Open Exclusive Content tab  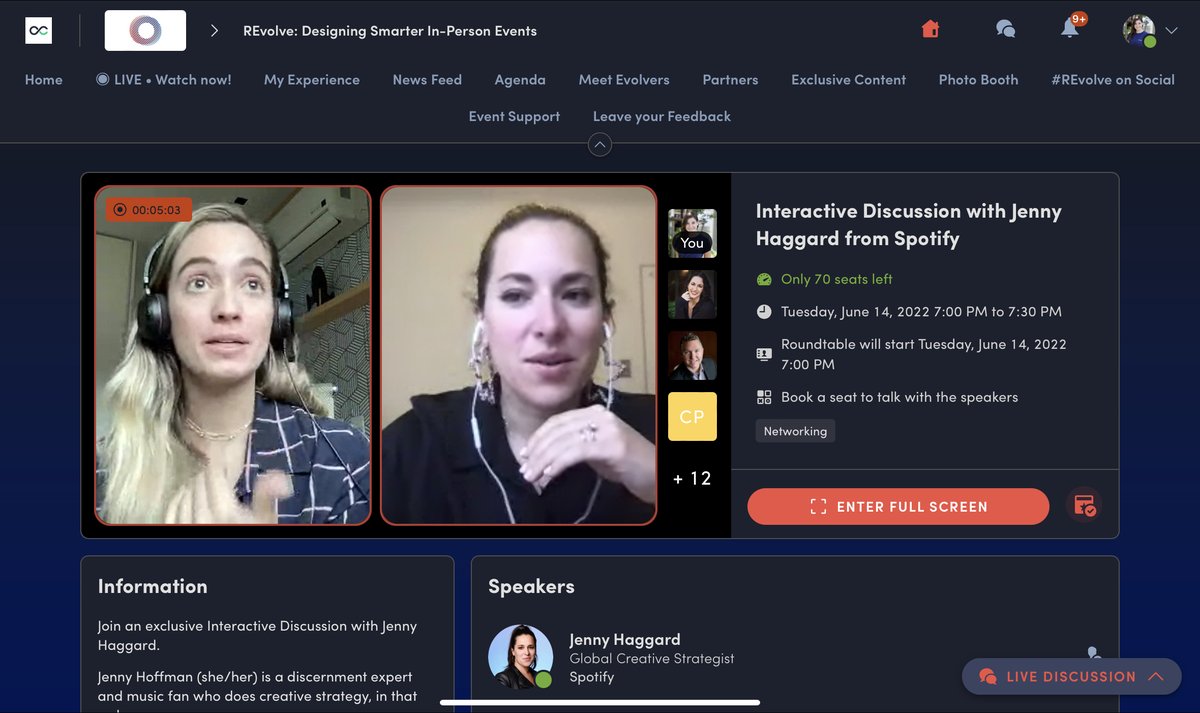pos(848,80)
